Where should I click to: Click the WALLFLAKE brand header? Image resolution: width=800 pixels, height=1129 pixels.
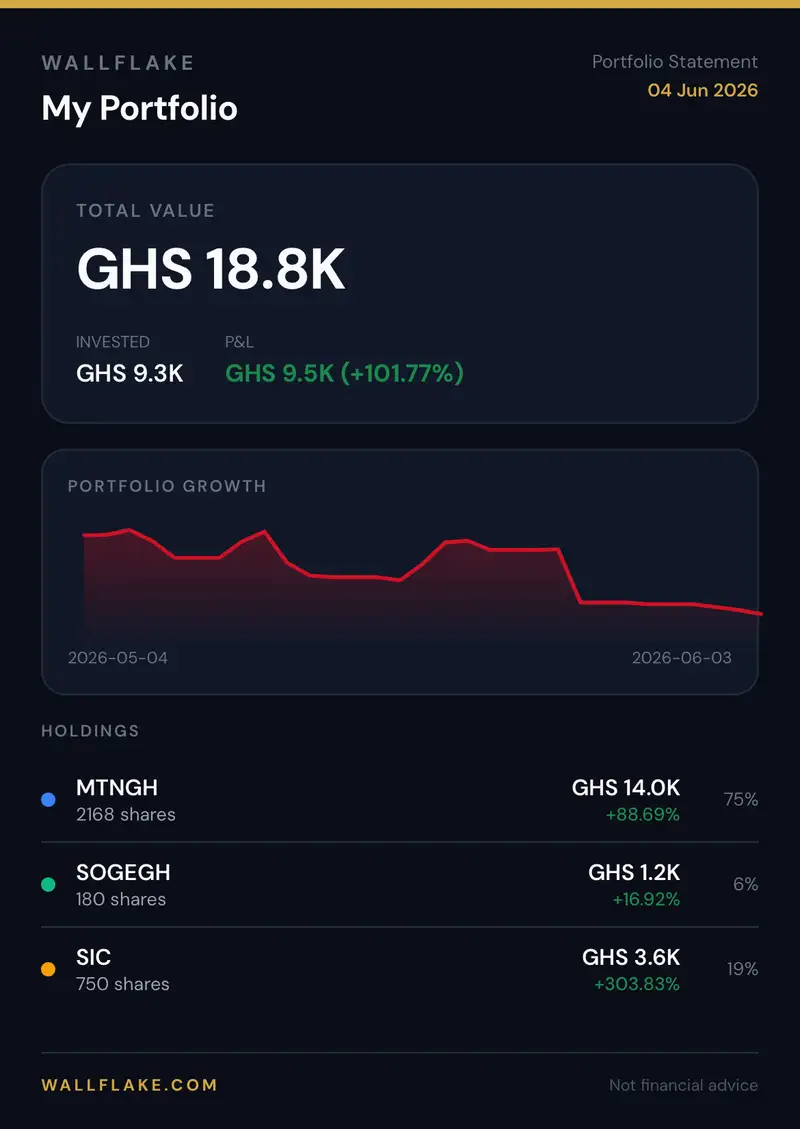(x=118, y=63)
